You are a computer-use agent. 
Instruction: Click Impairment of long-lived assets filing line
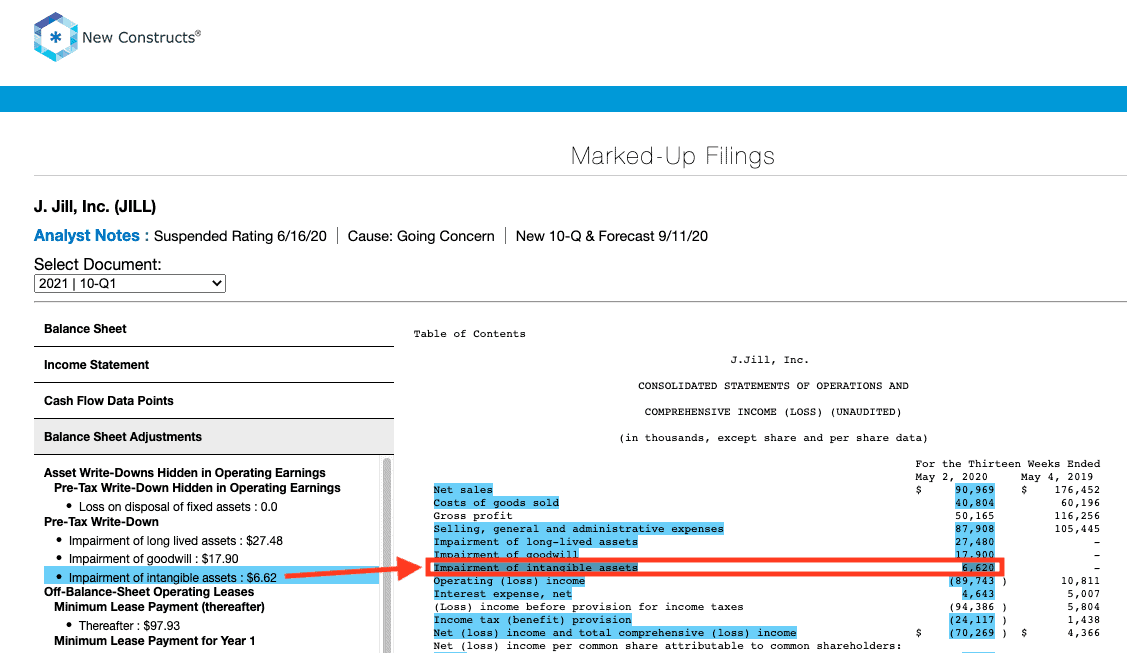pyautogui.click(x=535, y=542)
